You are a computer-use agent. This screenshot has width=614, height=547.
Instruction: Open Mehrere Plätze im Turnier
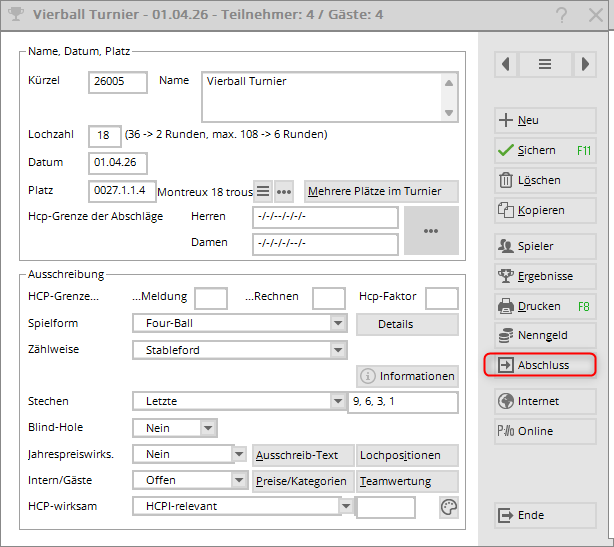pos(381,191)
